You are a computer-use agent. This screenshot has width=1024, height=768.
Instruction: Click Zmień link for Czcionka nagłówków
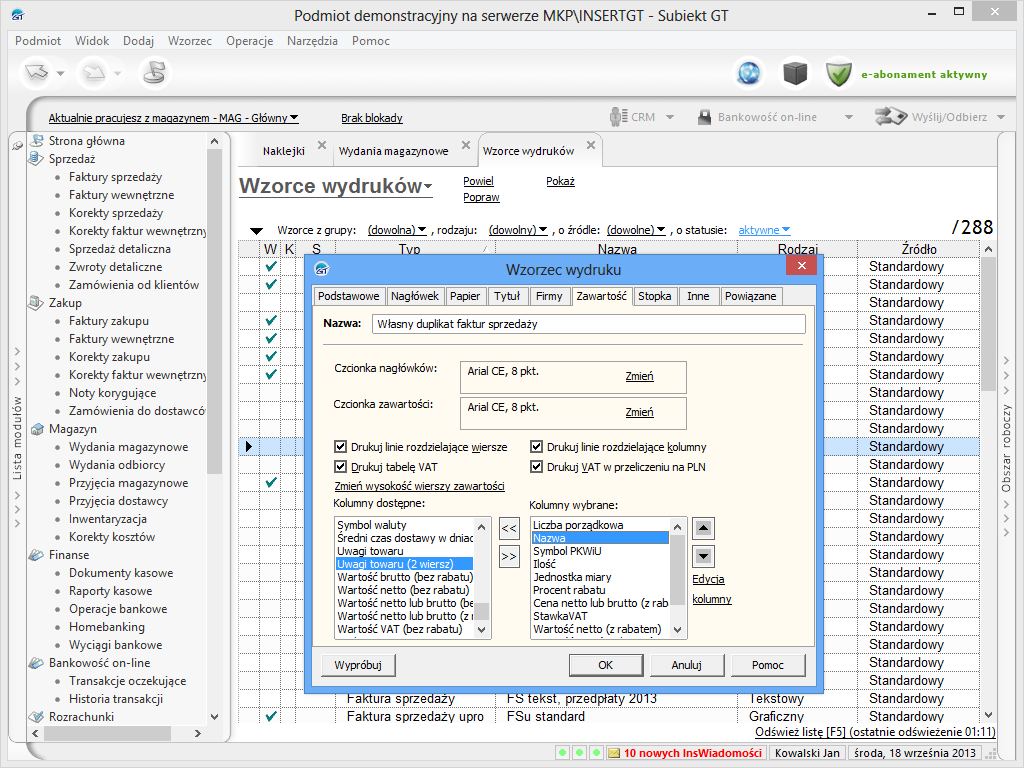click(639, 376)
